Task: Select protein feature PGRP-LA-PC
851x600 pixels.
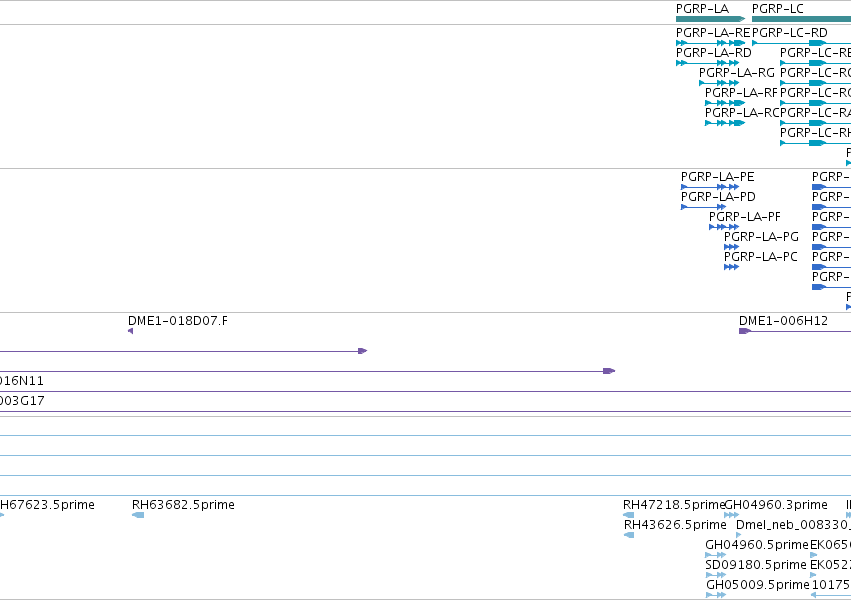Action: point(761,257)
